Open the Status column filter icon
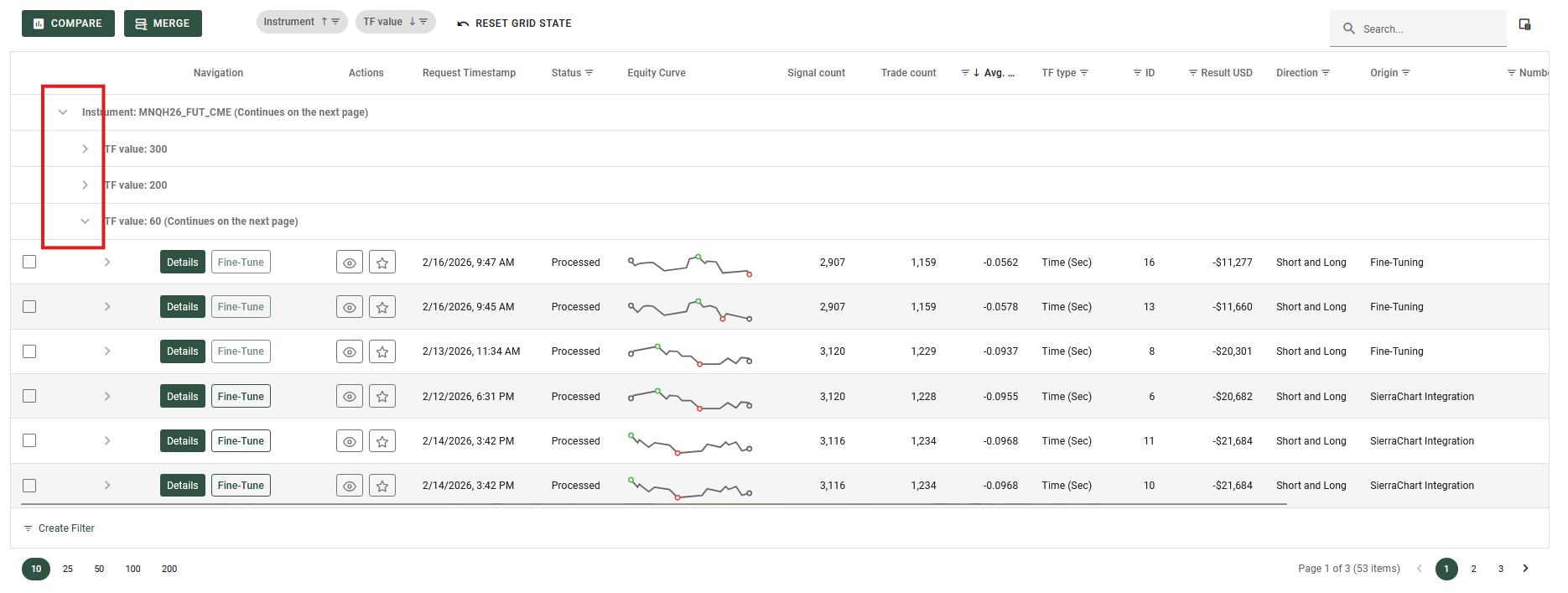This screenshot has width=1568, height=593. click(x=589, y=73)
